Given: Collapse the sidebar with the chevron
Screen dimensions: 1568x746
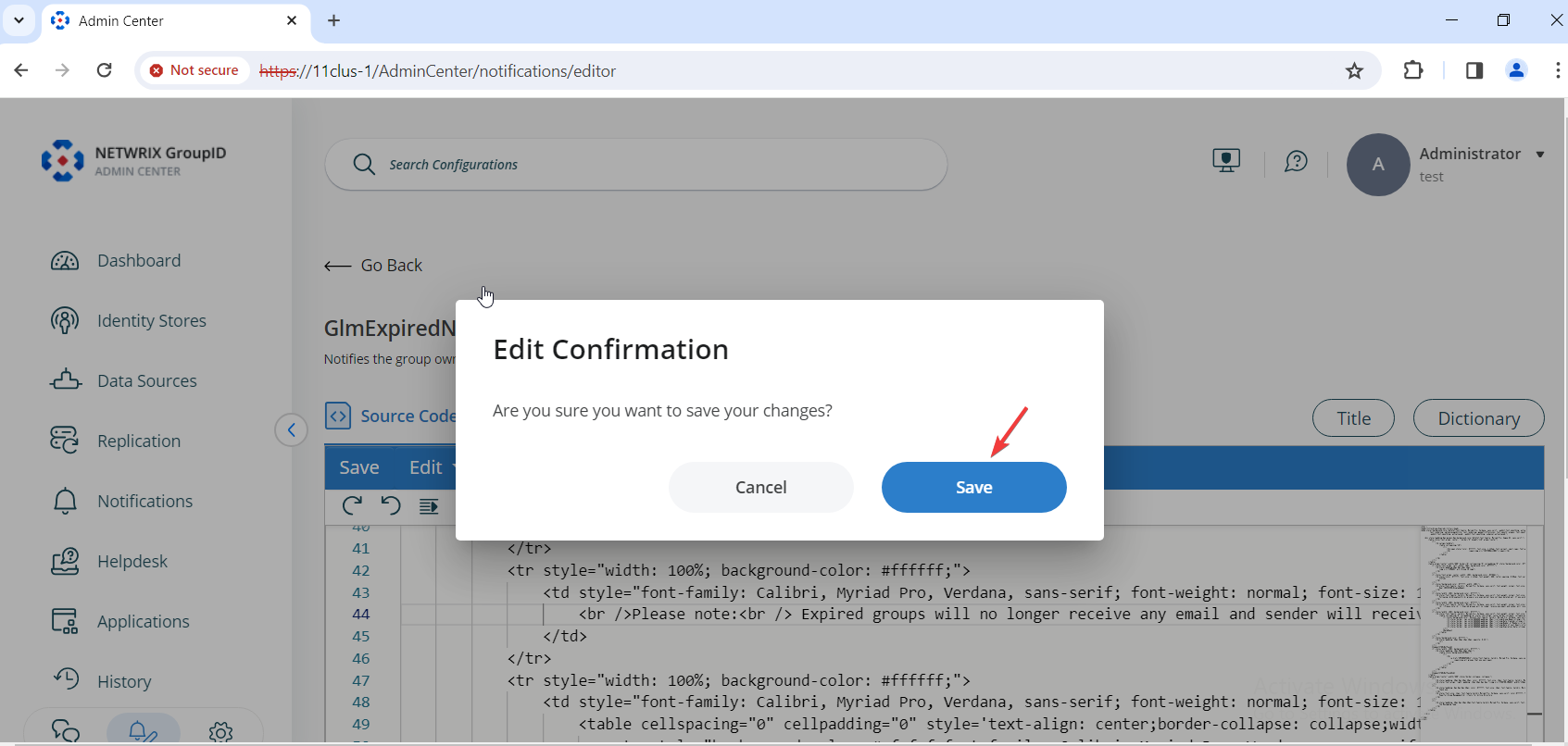Looking at the screenshot, I should pos(291,429).
